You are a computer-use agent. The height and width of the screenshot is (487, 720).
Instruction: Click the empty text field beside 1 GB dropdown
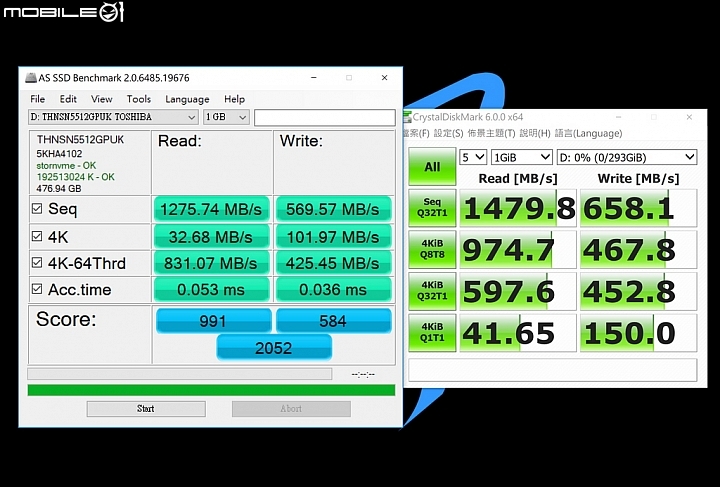(x=325, y=118)
